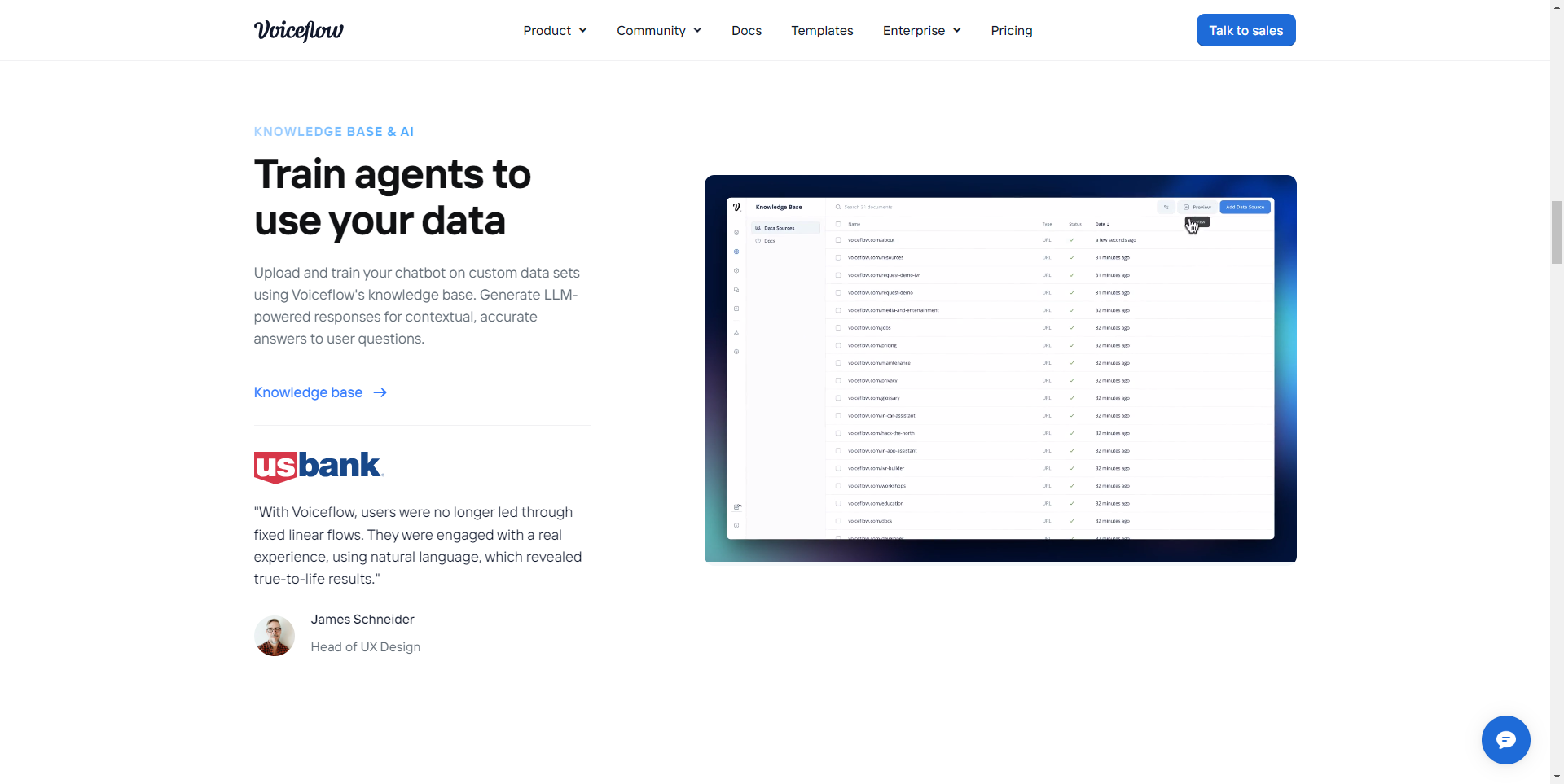Image resolution: width=1564 pixels, height=784 pixels.
Task: Click the voiceflow.com/in-car-assistant row name
Action: tap(881, 416)
